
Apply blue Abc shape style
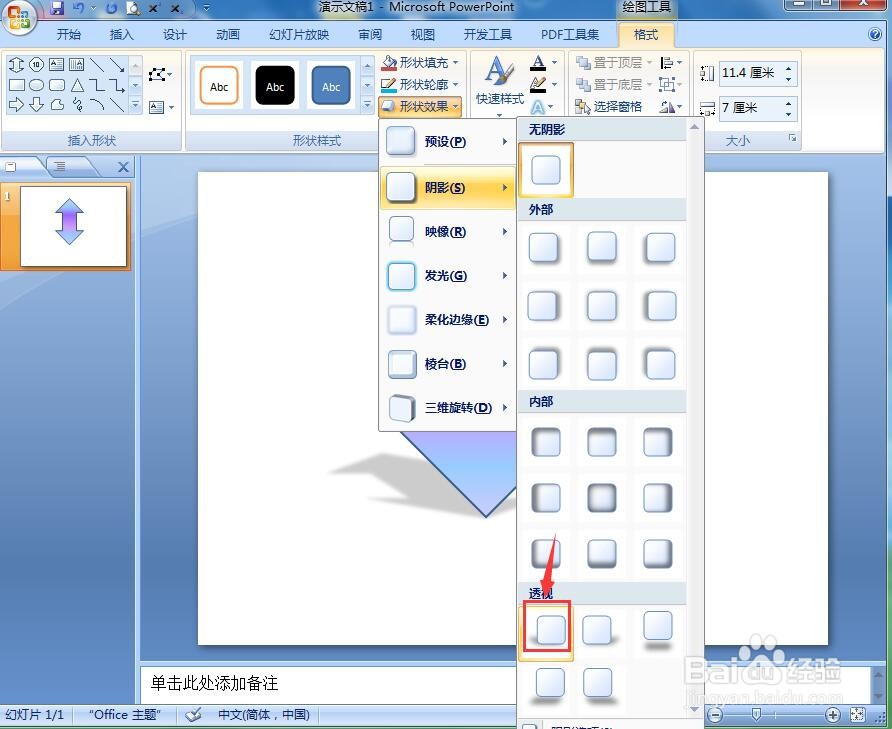[331, 86]
